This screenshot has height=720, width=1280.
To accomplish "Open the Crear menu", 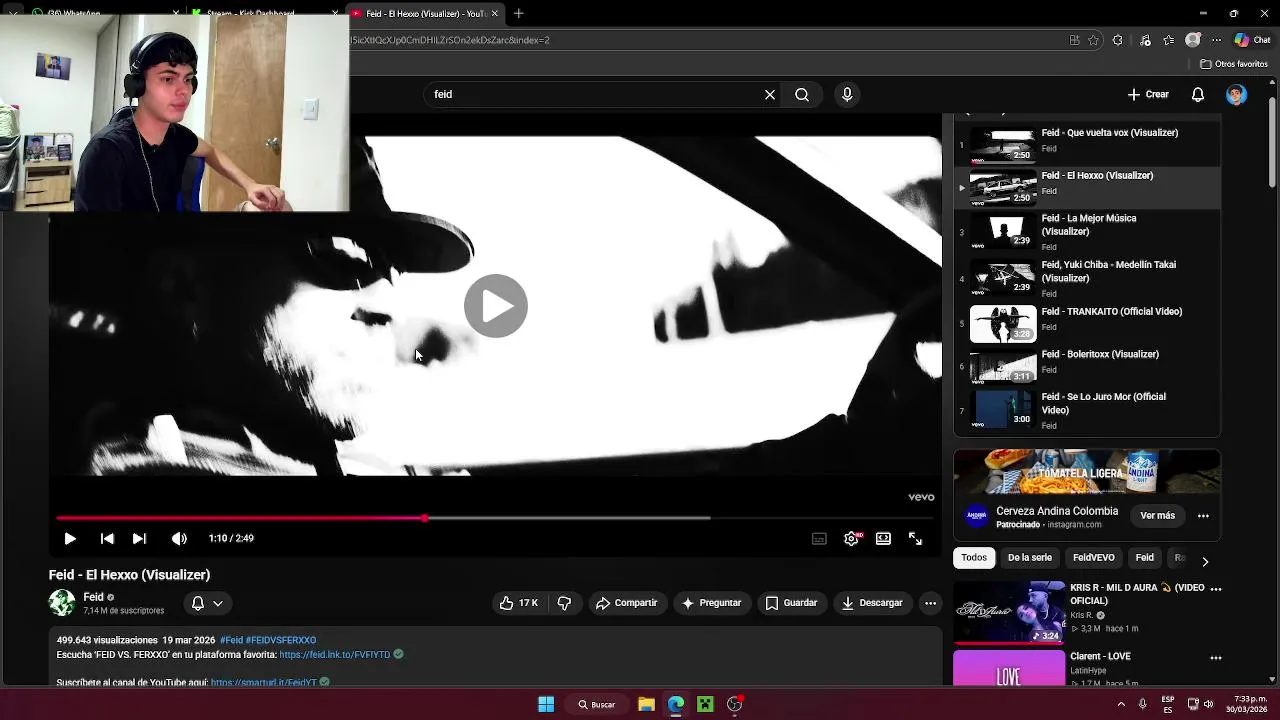I will click(x=1147, y=94).
